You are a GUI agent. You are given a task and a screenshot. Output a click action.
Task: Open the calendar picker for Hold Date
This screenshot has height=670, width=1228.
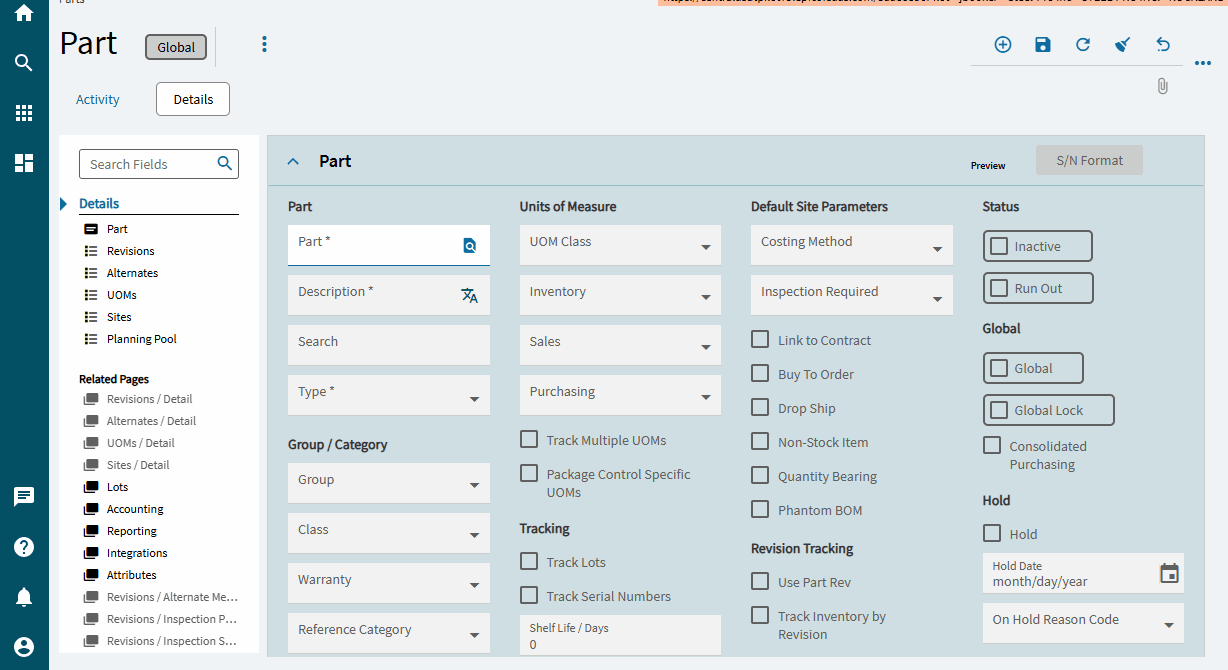click(1168, 572)
